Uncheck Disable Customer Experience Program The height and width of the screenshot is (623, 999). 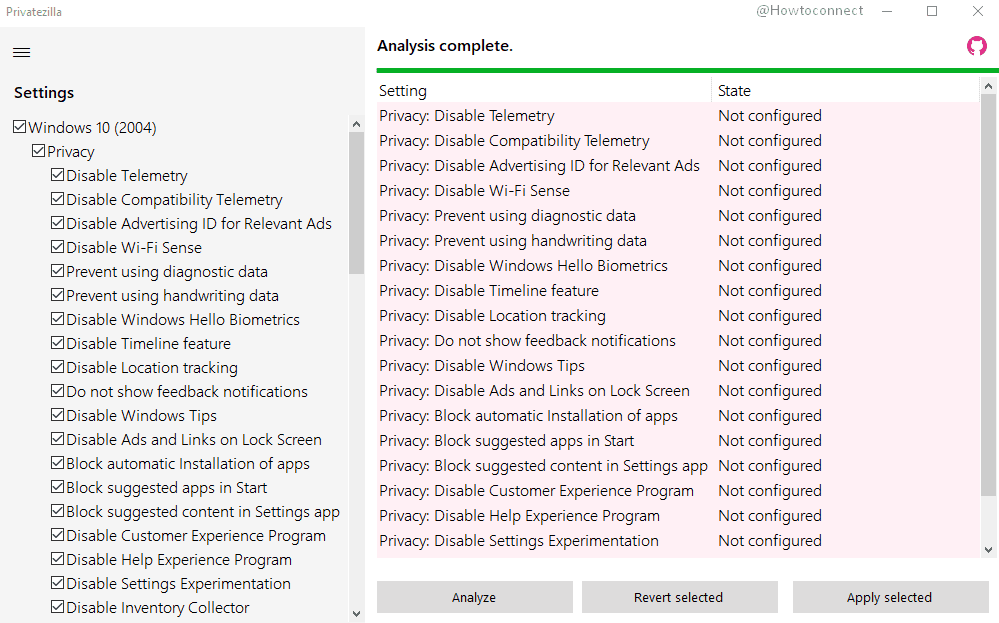(x=57, y=535)
